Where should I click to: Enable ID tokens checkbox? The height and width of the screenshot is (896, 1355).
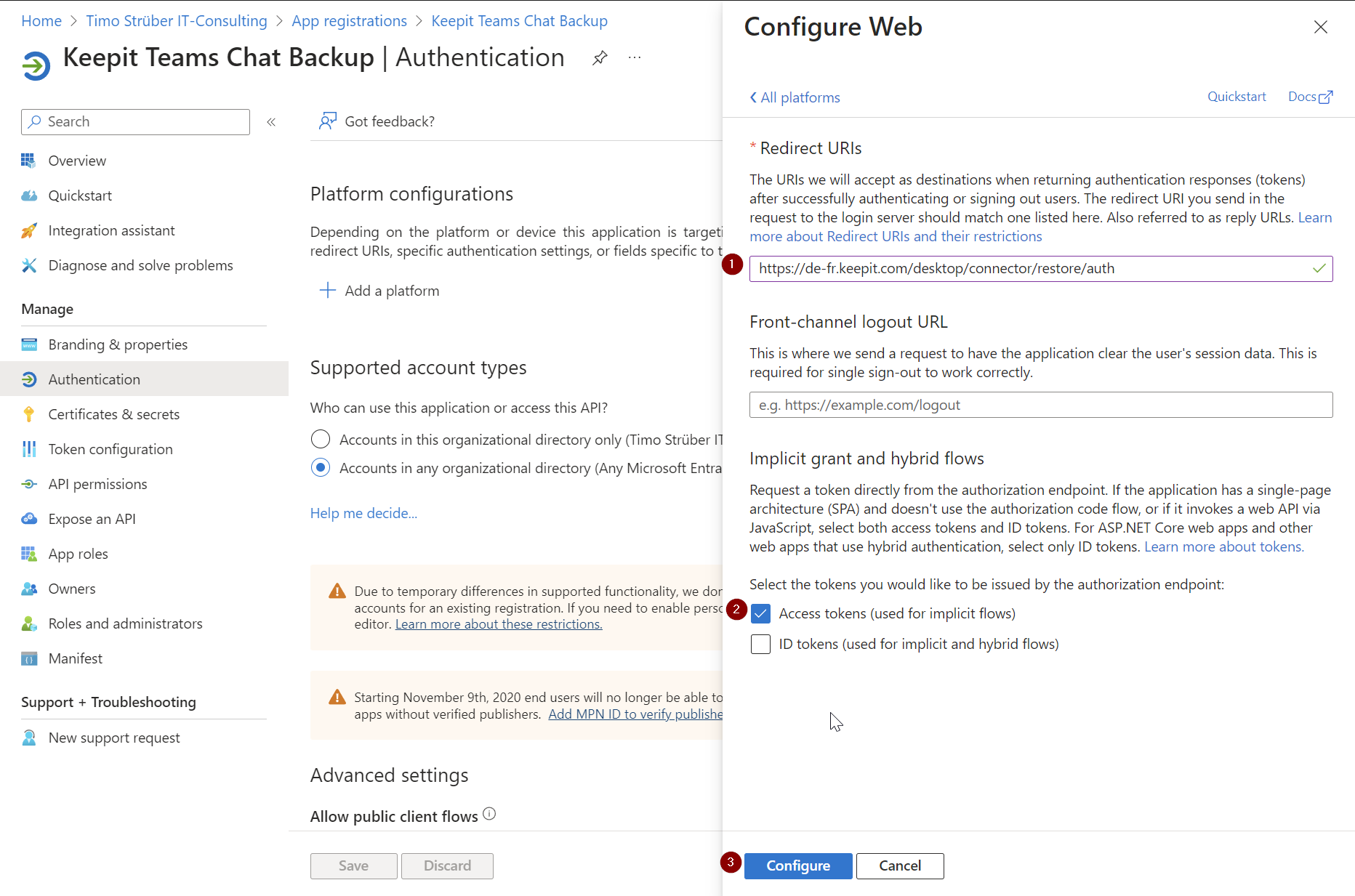760,645
